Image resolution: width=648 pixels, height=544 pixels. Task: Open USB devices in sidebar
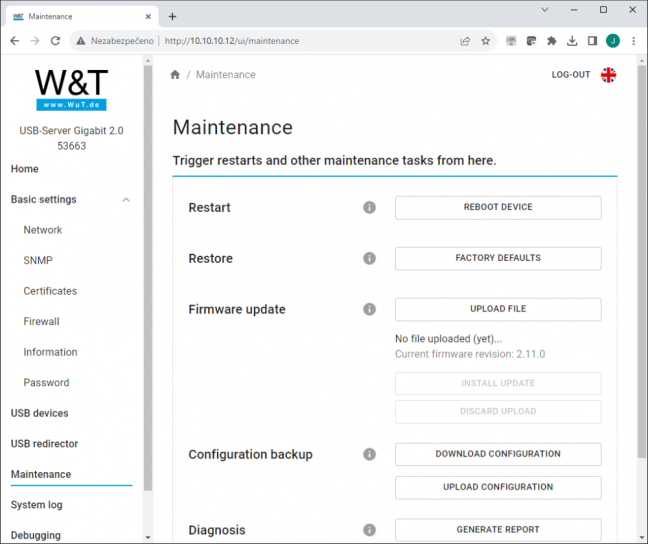click(x=40, y=413)
